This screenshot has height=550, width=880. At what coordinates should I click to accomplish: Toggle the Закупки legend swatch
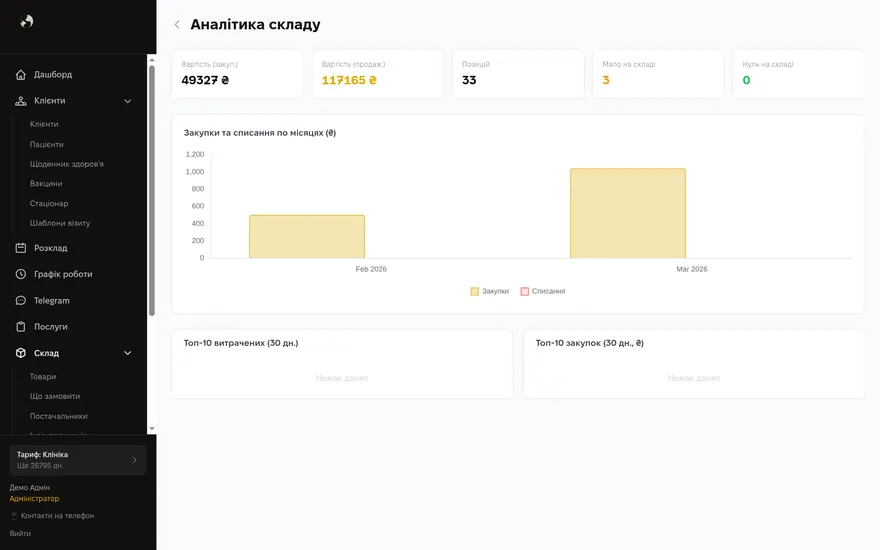pos(475,291)
